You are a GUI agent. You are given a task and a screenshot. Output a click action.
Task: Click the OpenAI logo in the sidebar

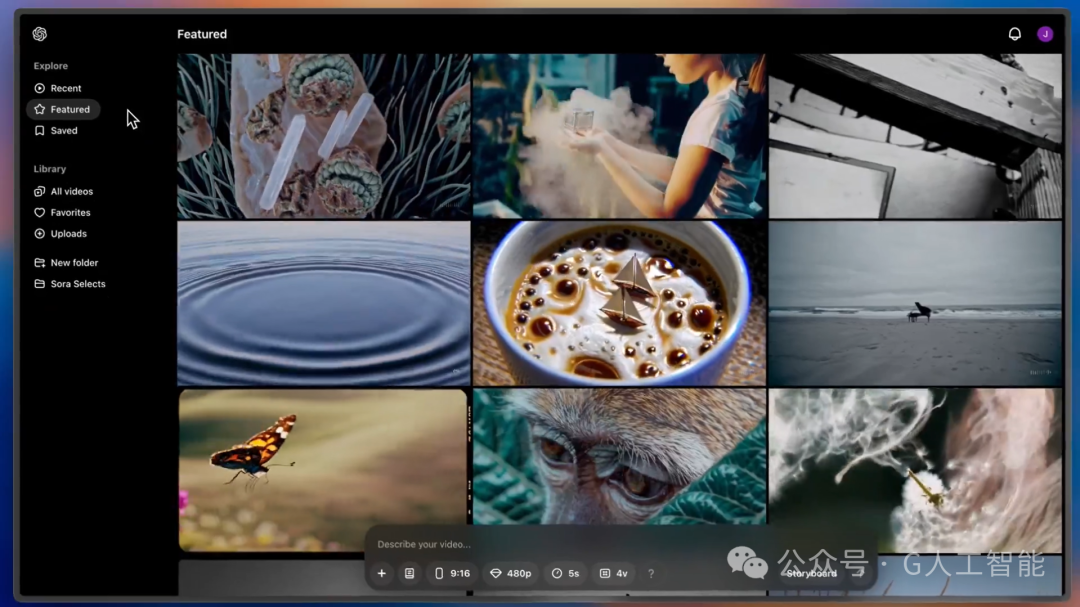point(40,34)
